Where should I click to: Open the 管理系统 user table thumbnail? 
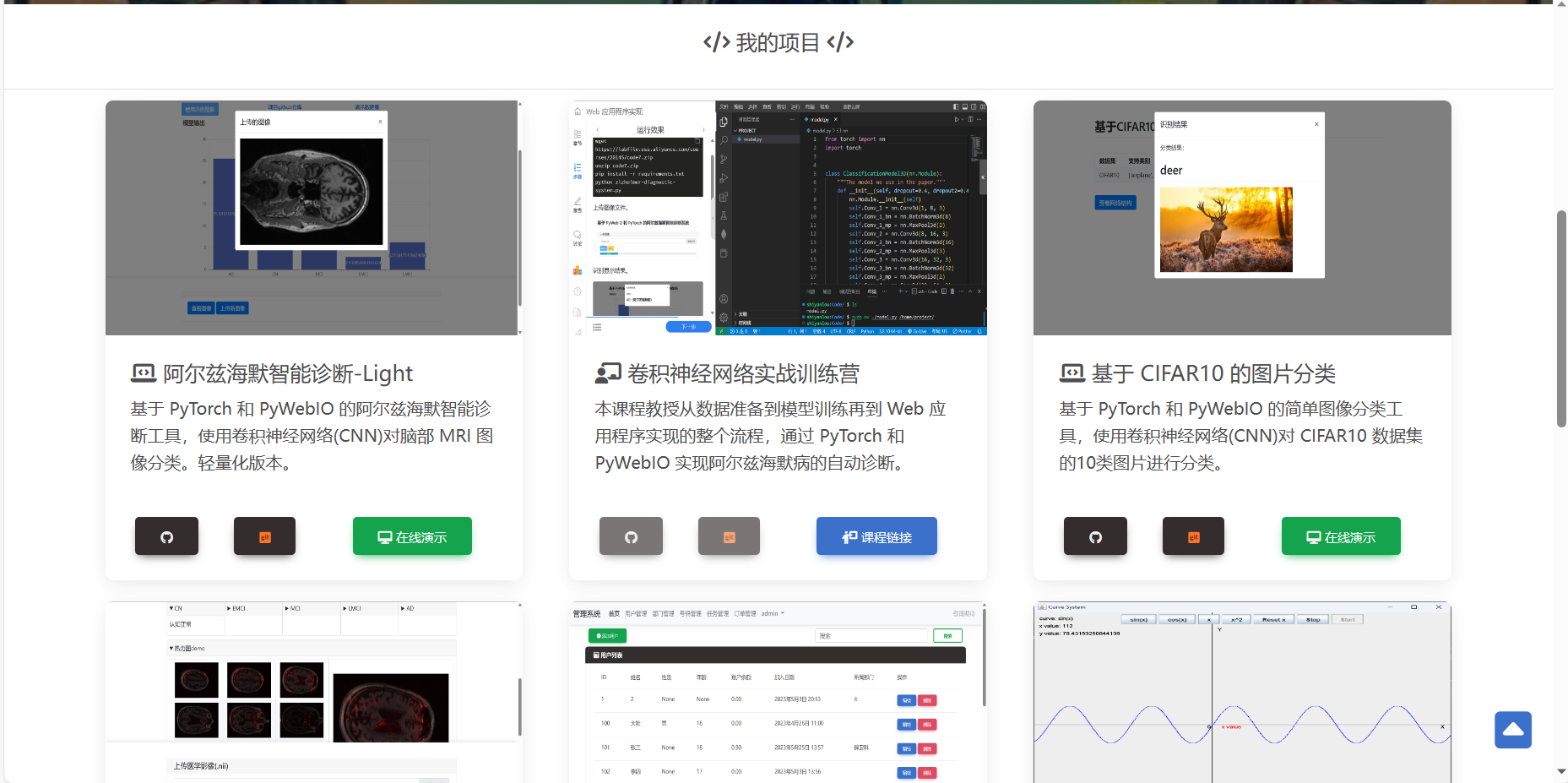(x=776, y=692)
